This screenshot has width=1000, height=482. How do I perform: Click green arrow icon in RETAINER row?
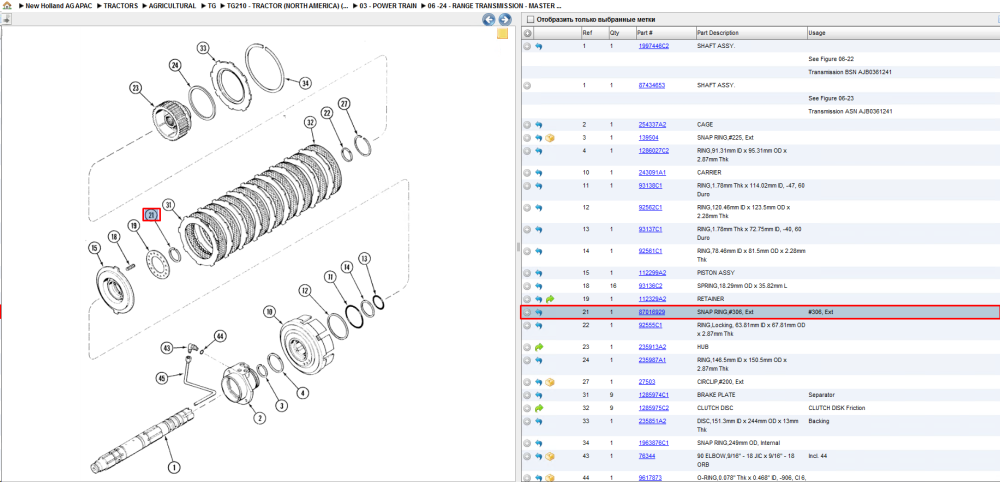coord(549,299)
